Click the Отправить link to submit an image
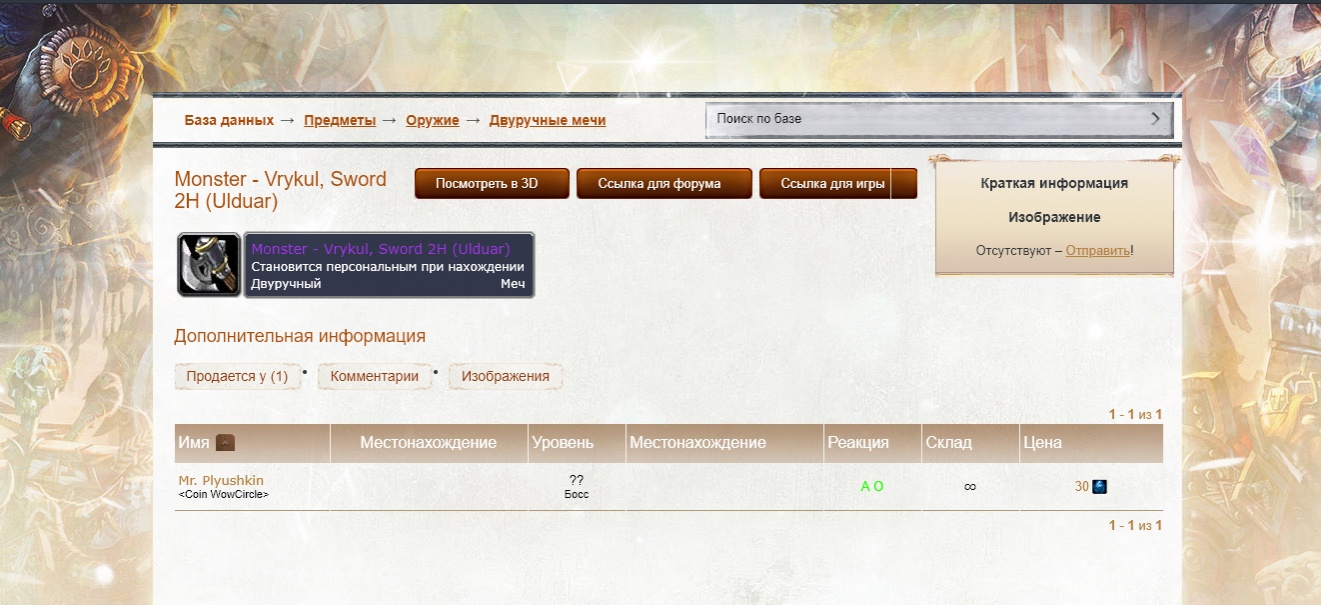 point(1097,251)
